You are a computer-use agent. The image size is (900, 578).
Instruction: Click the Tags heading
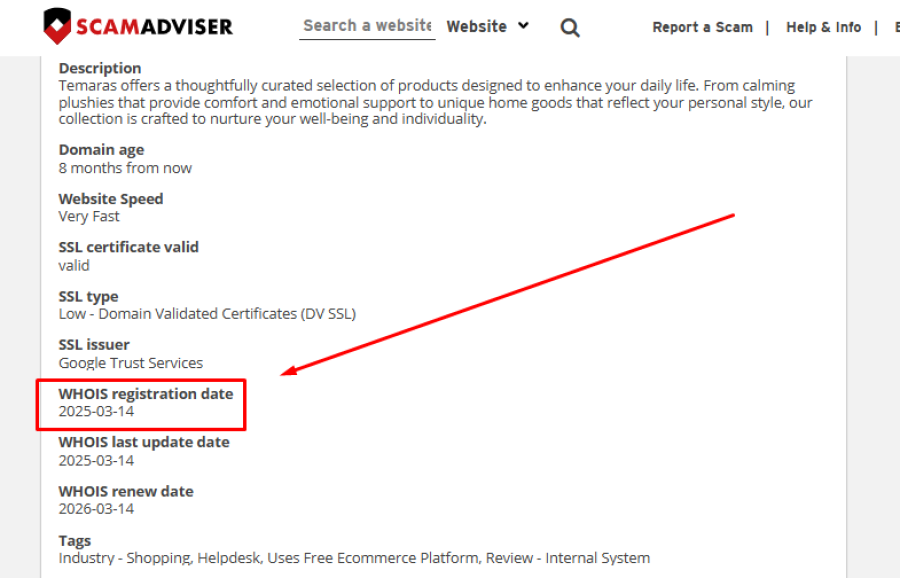(x=75, y=541)
